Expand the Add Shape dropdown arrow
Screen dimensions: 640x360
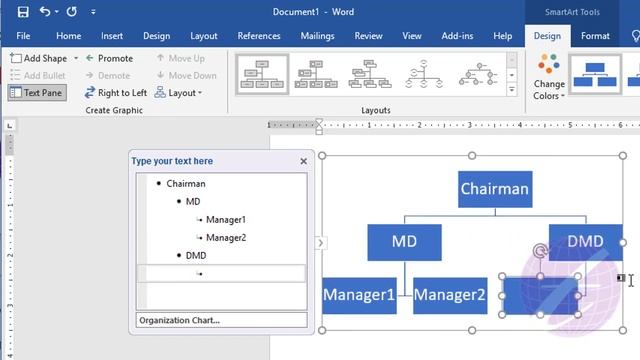76,58
